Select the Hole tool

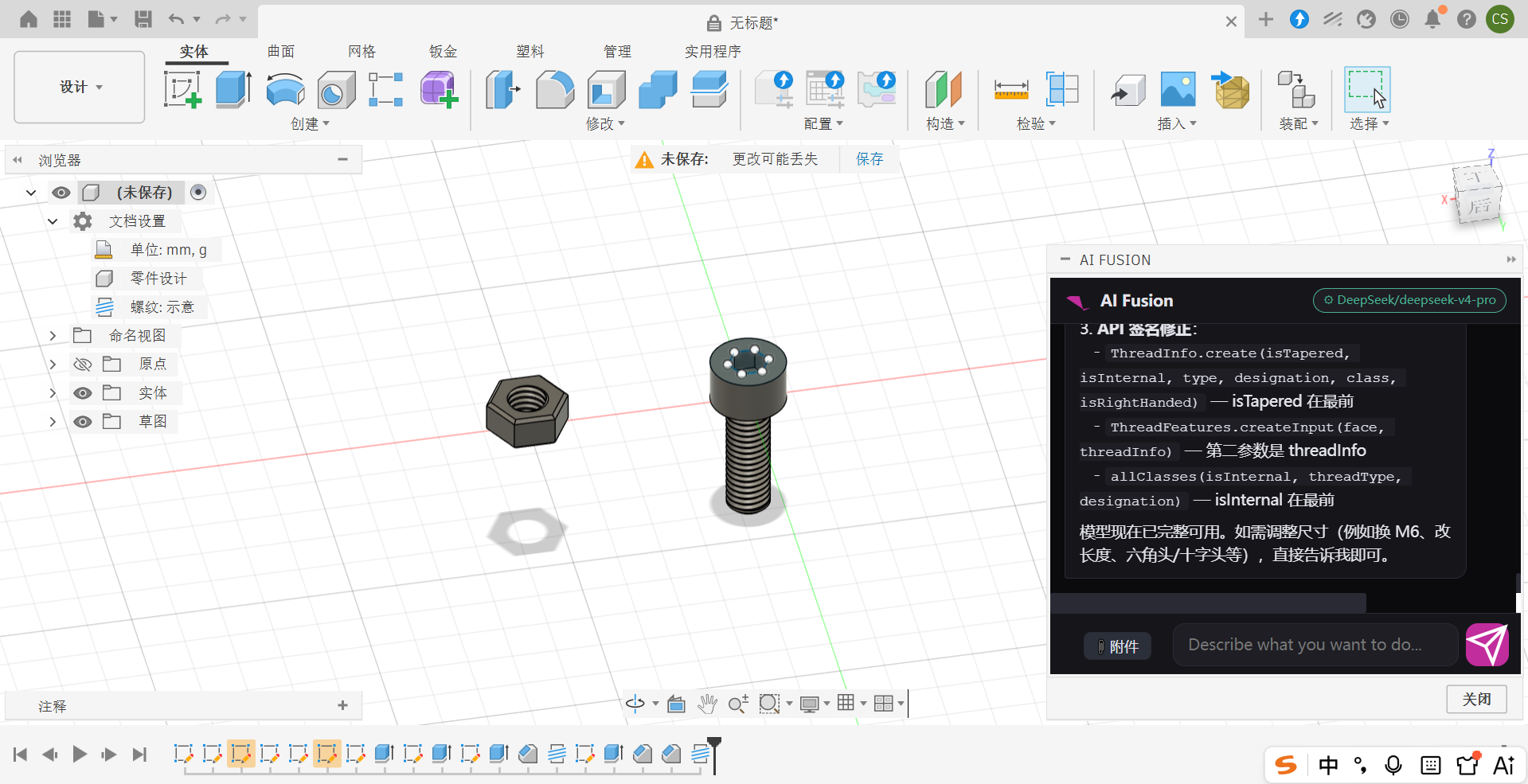(x=336, y=89)
